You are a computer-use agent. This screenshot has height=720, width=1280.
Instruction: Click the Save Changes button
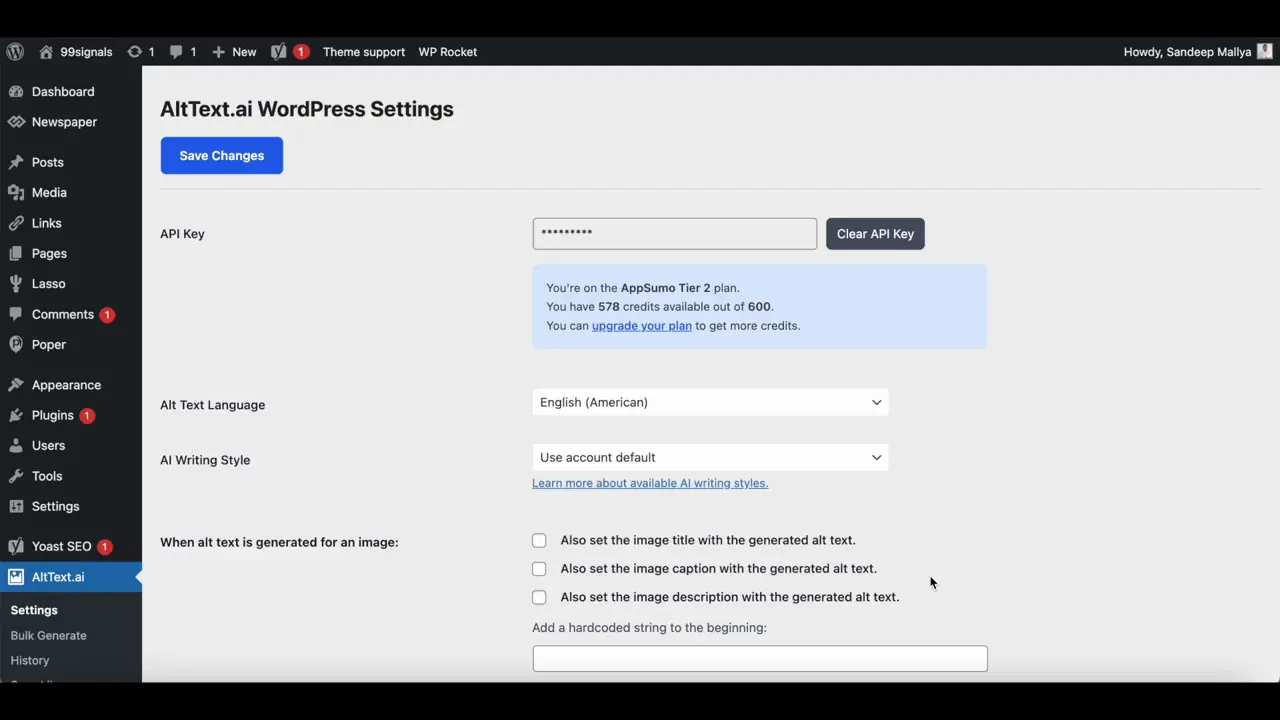coord(221,155)
